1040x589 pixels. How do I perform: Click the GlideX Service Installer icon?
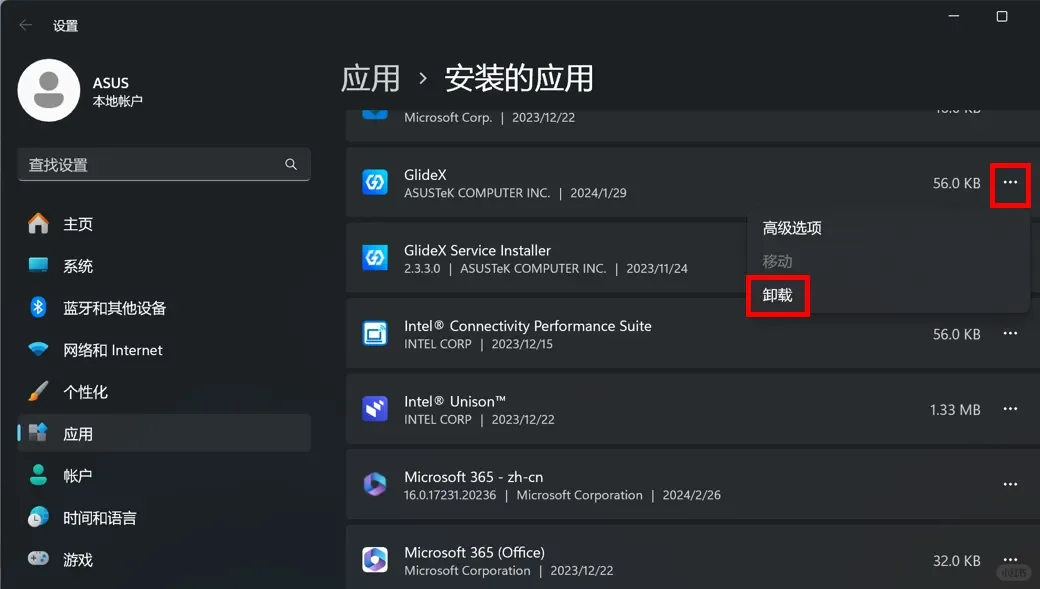coord(375,258)
